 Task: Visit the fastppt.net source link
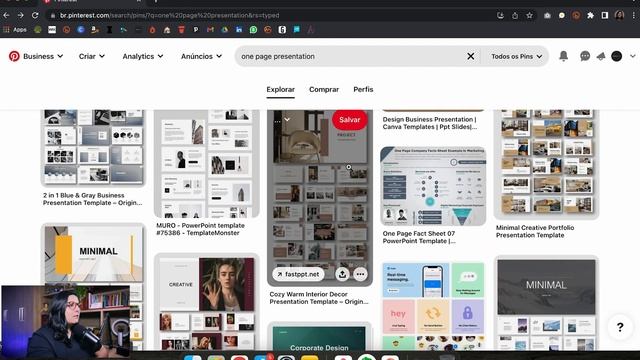click(x=298, y=274)
